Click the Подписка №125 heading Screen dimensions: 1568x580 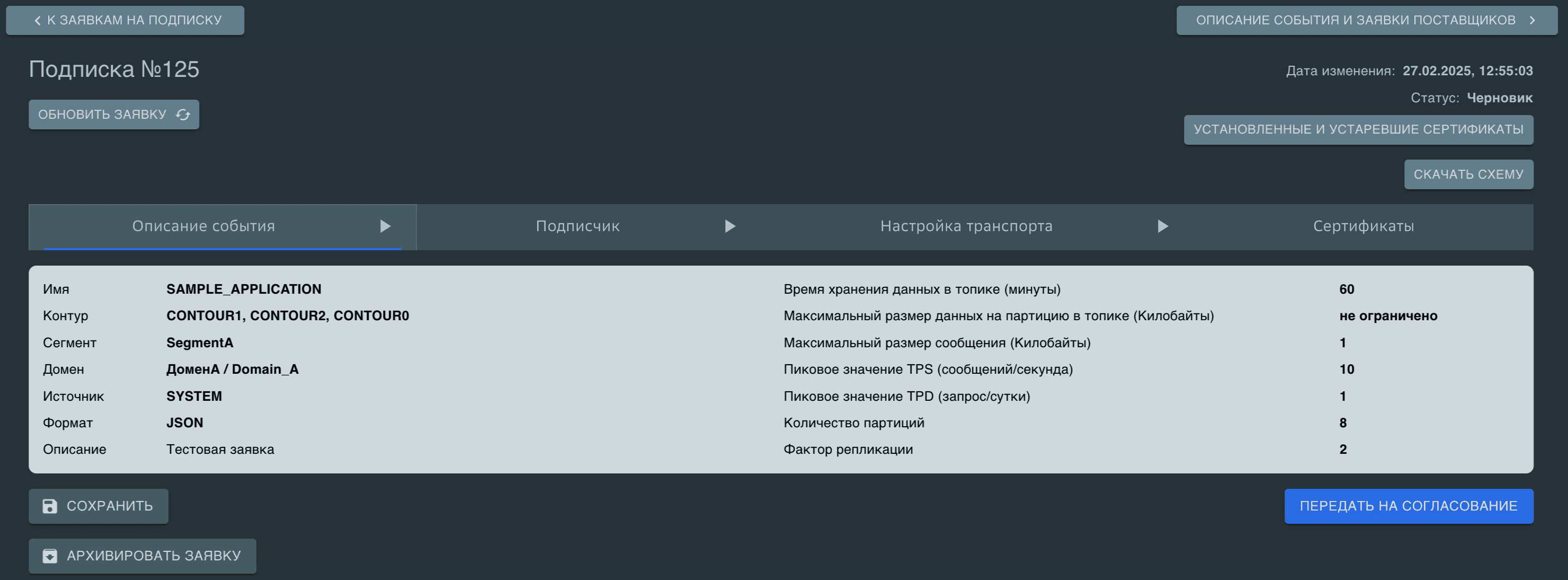[x=114, y=69]
